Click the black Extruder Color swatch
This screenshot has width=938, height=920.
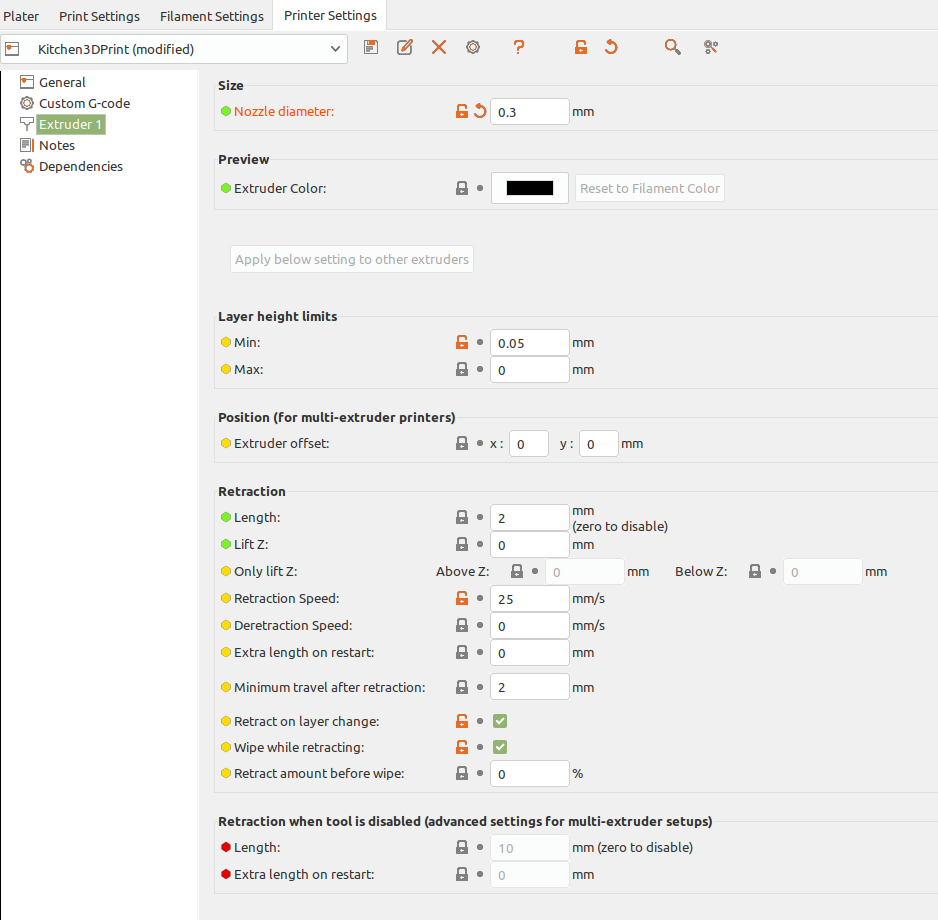pyautogui.click(x=529, y=188)
